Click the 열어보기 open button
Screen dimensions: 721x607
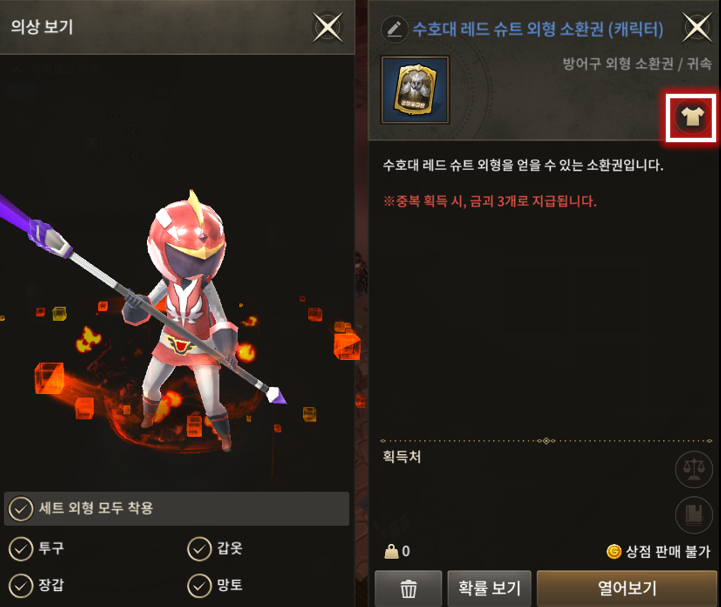point(627,589)
